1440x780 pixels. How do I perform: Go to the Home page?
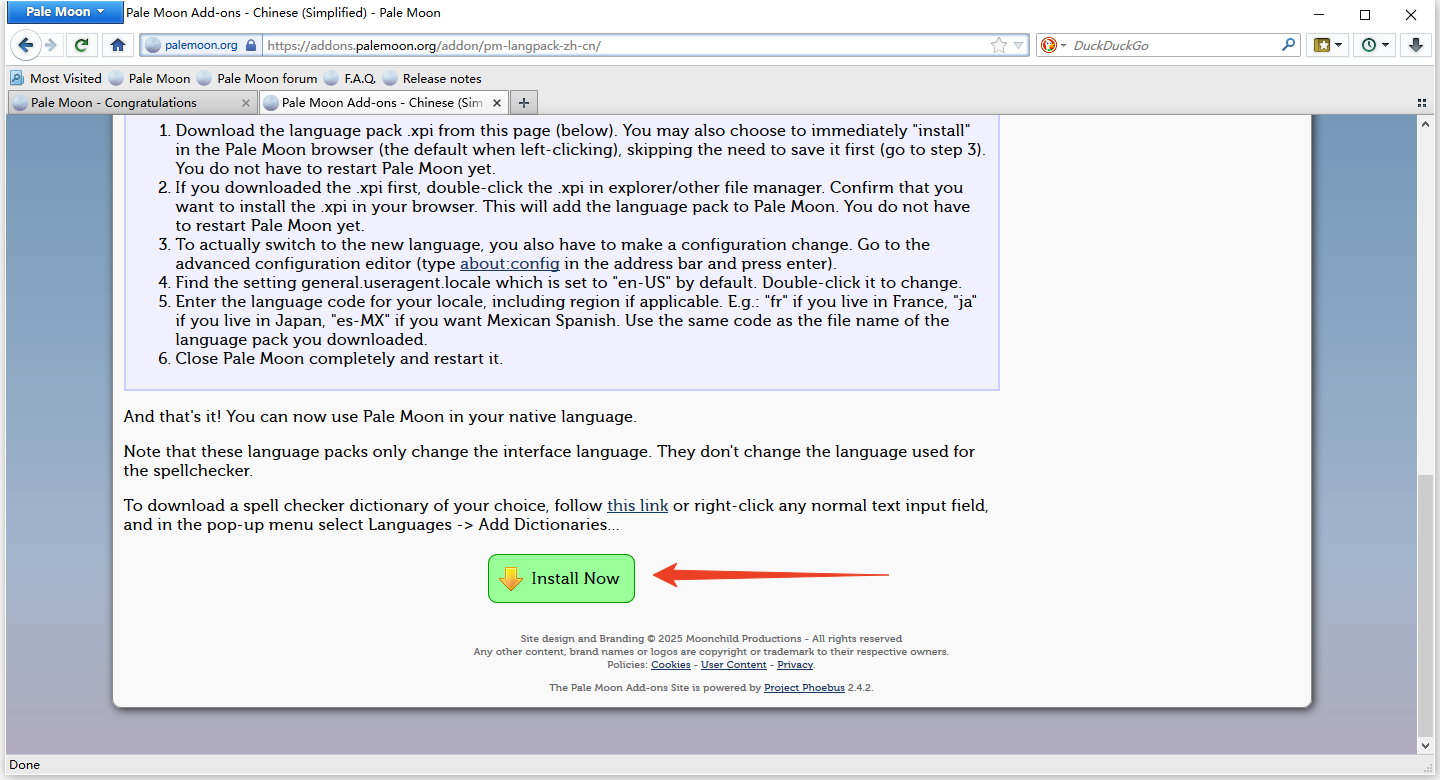point(118,45)
